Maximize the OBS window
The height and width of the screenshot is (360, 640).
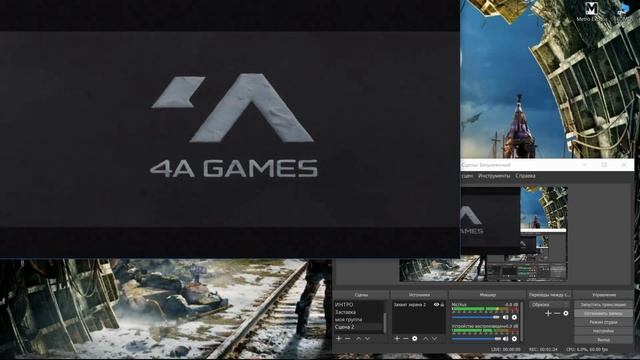pos(604,164)
